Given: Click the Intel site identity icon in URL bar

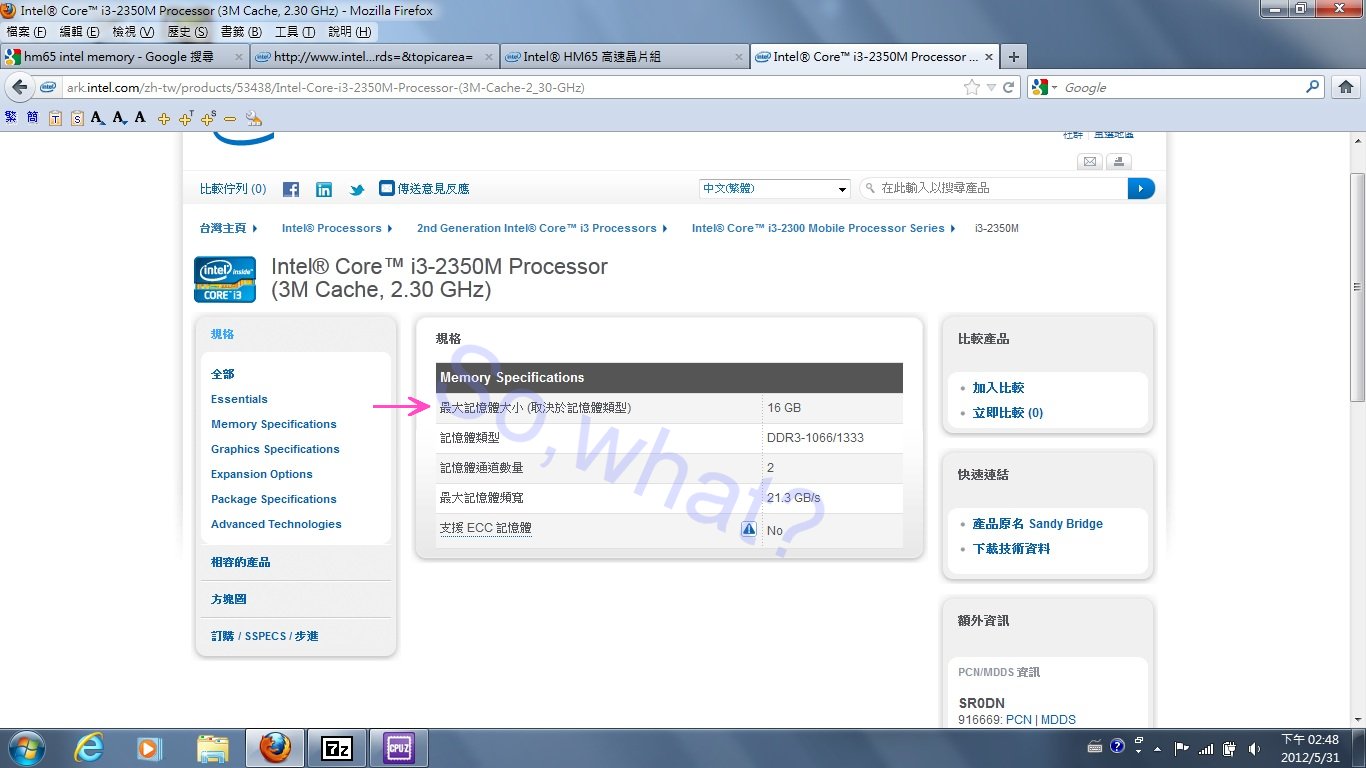Looking at the screenshot, I should click(x=48, y=88).
